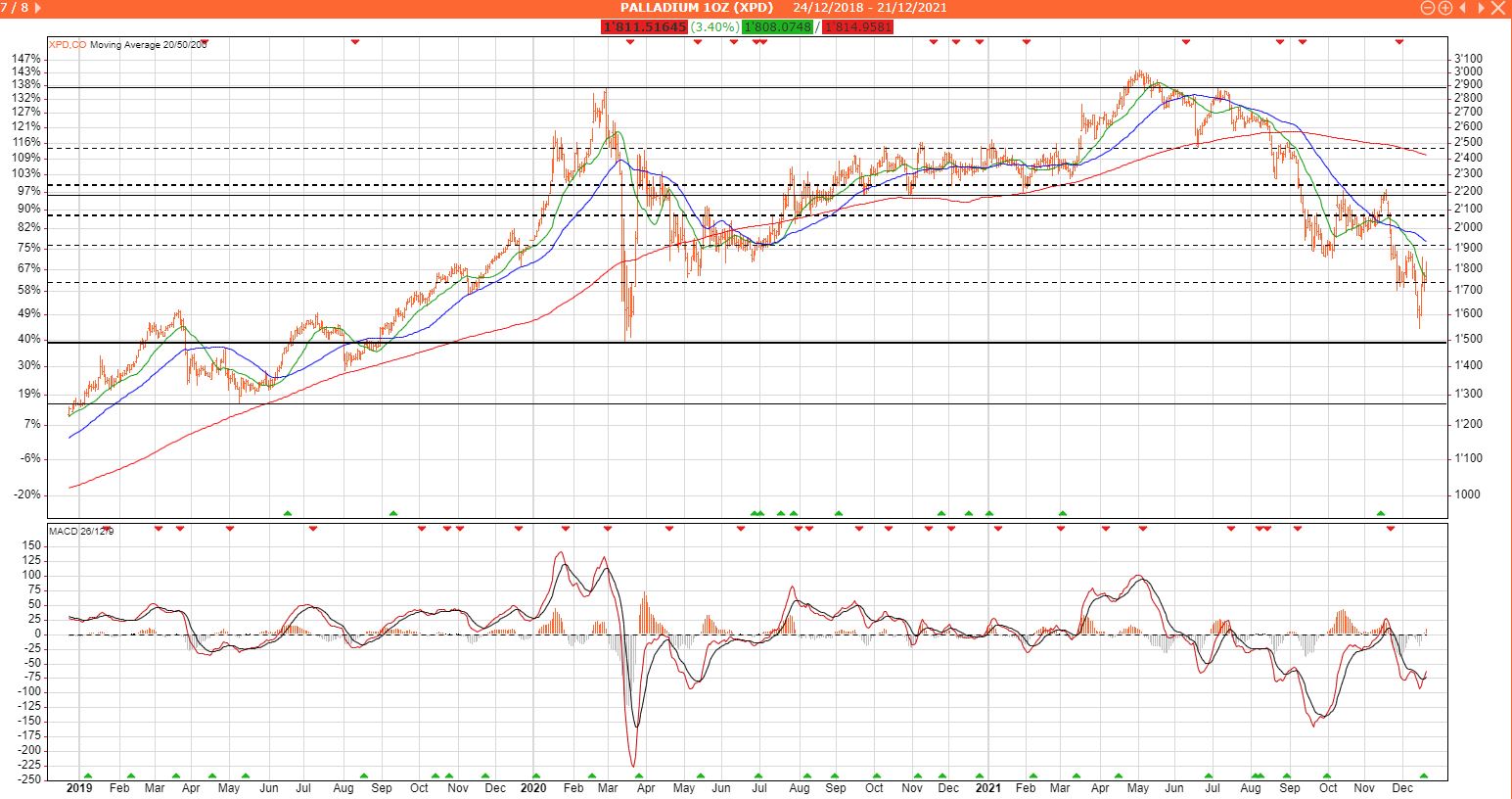Select the 2021 year label on time axis
1512x799 pixels.
[x=988, y=788]
